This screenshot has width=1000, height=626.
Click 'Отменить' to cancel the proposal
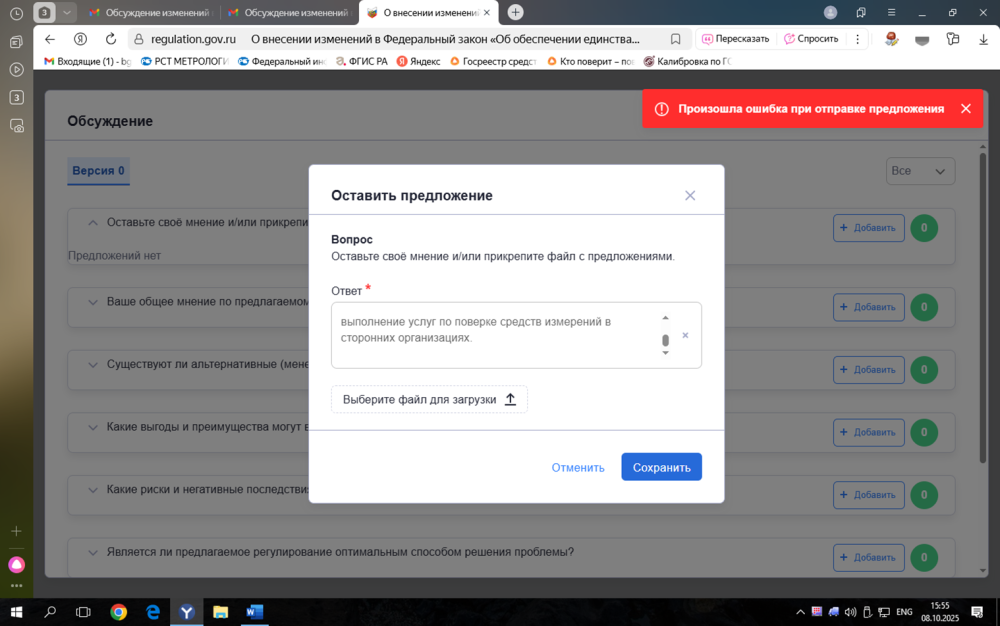pyautogui.click(x=578, y=467)
